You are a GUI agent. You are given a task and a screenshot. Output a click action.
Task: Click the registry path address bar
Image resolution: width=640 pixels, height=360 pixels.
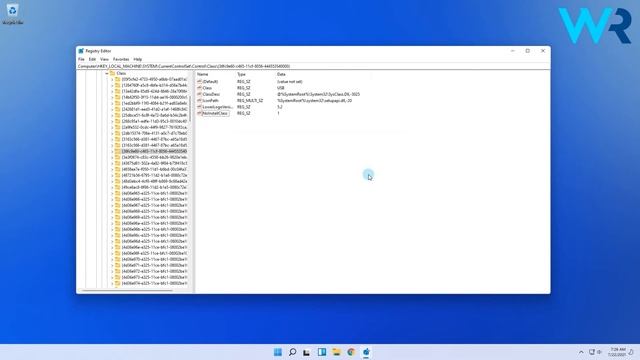[x=313, y=66]
